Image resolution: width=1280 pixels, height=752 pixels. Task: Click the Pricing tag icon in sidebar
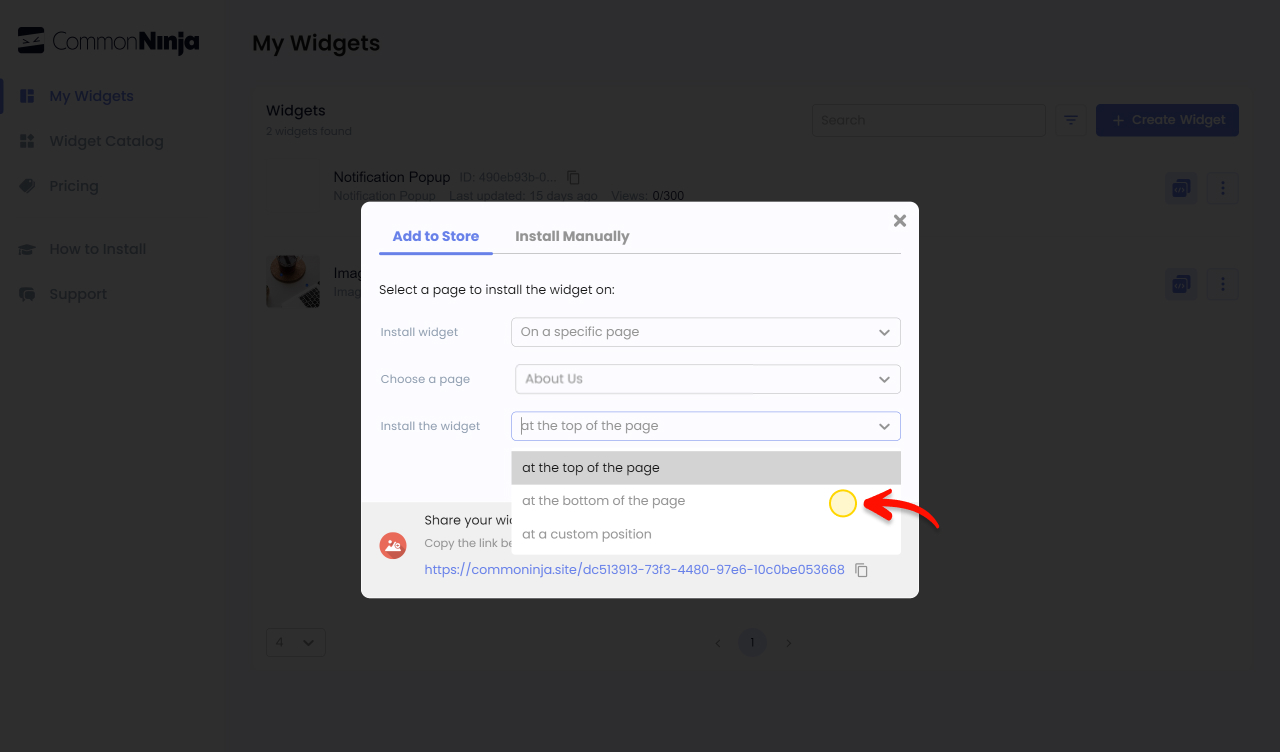(27, 186)
